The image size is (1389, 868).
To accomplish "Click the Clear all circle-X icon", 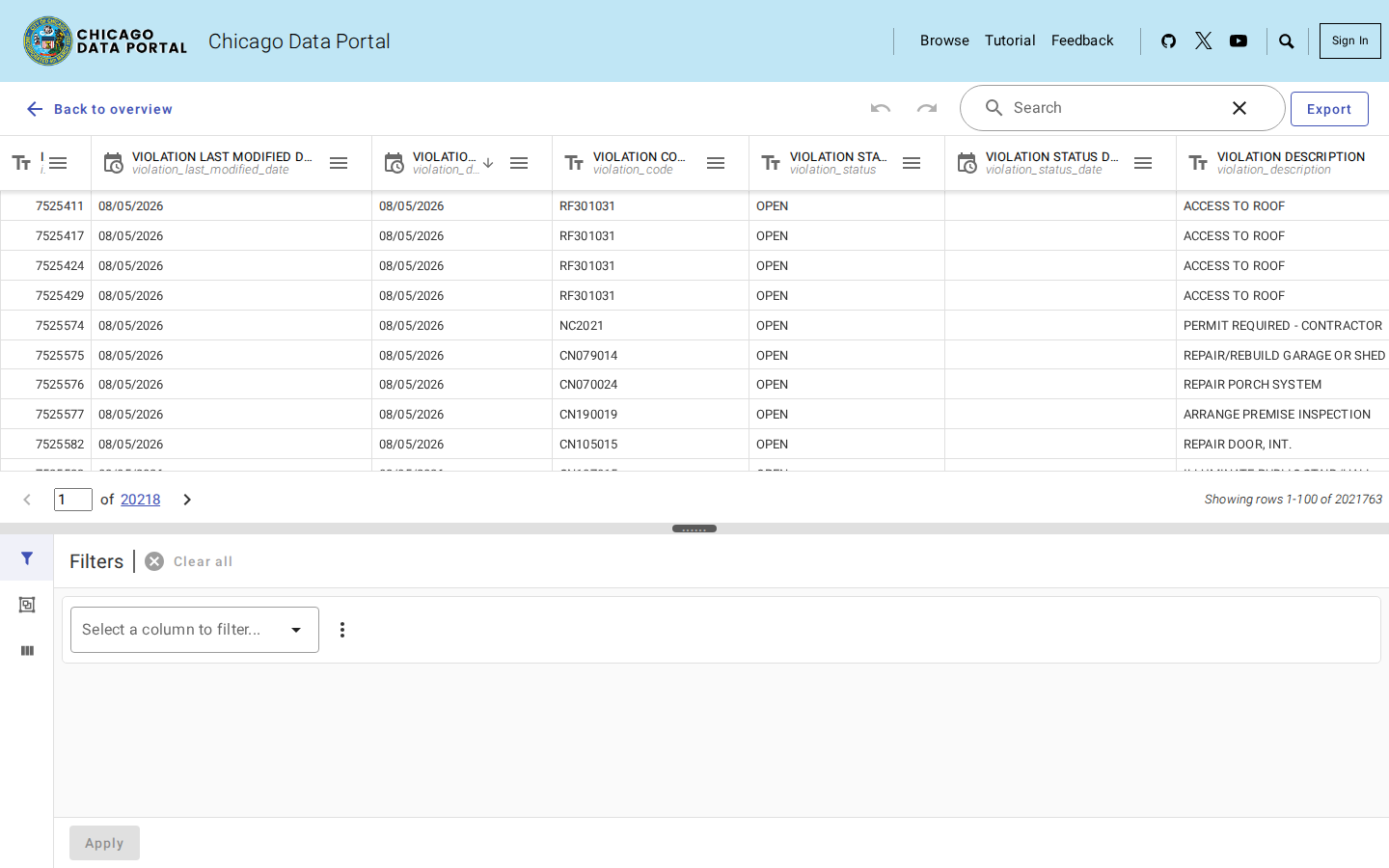I will tap(154, 561).
